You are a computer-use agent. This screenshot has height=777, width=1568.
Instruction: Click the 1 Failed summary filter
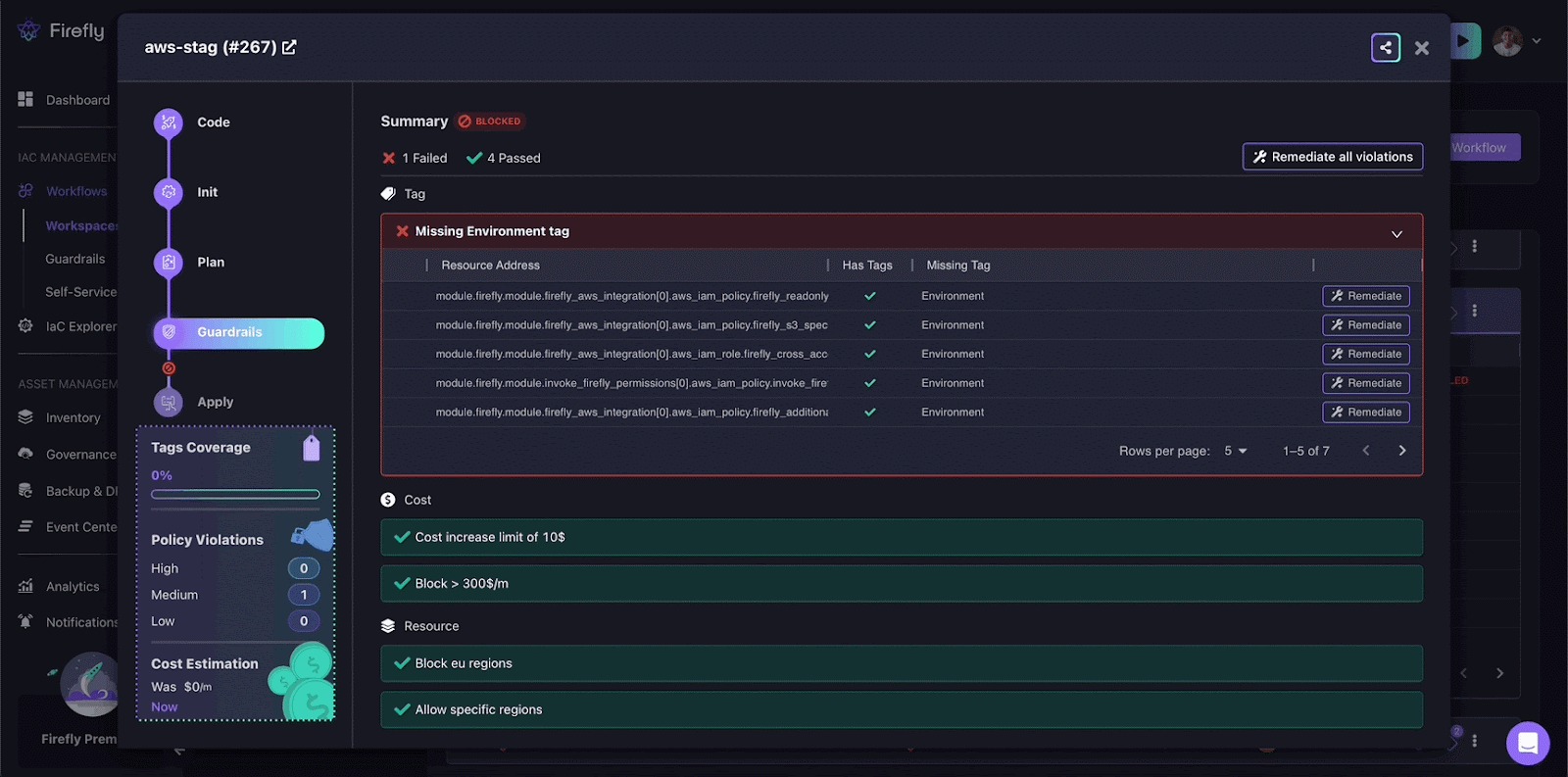(415, 158)
